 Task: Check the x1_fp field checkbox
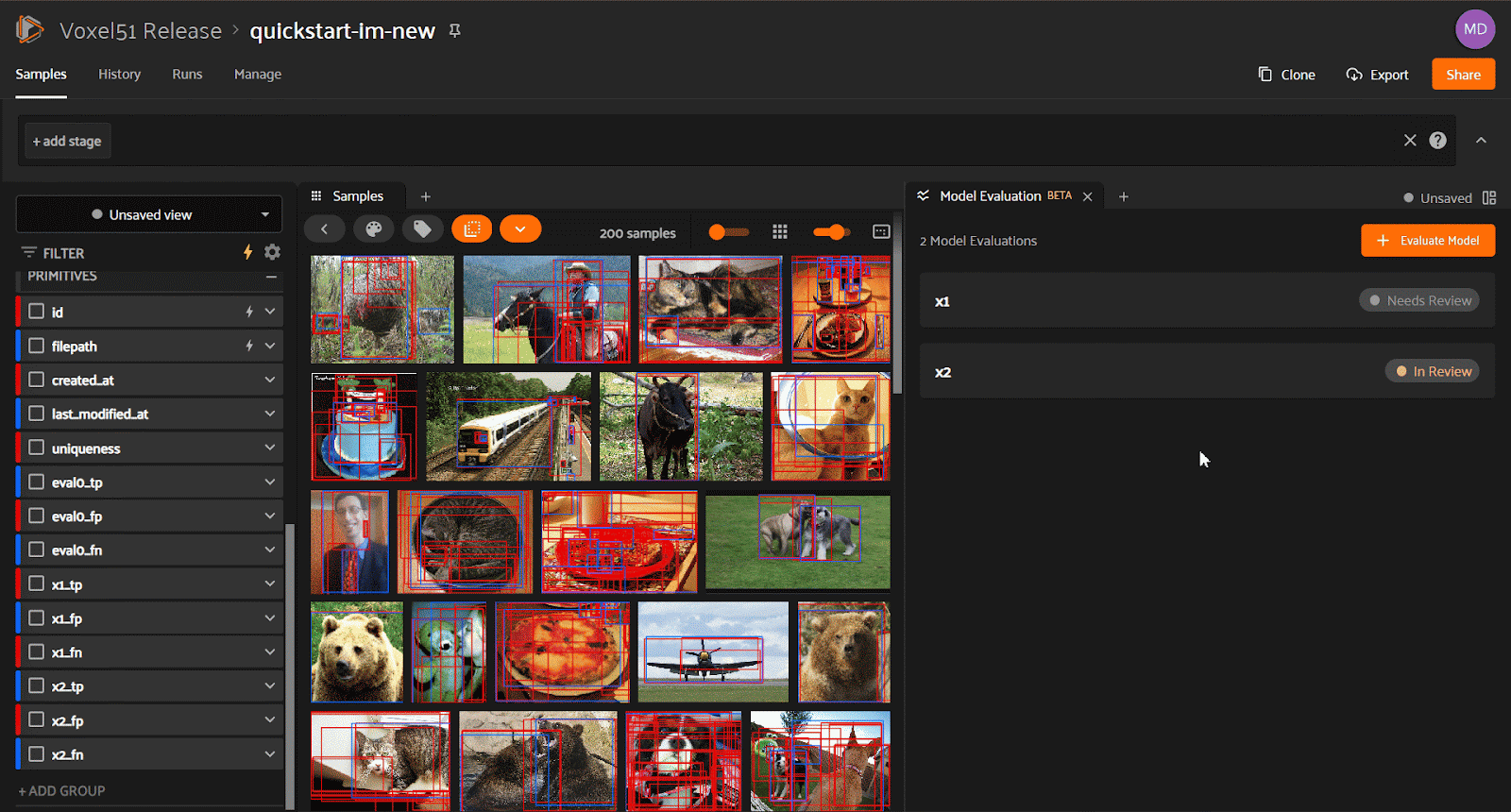pyautogui.click(x=37, y=617)
